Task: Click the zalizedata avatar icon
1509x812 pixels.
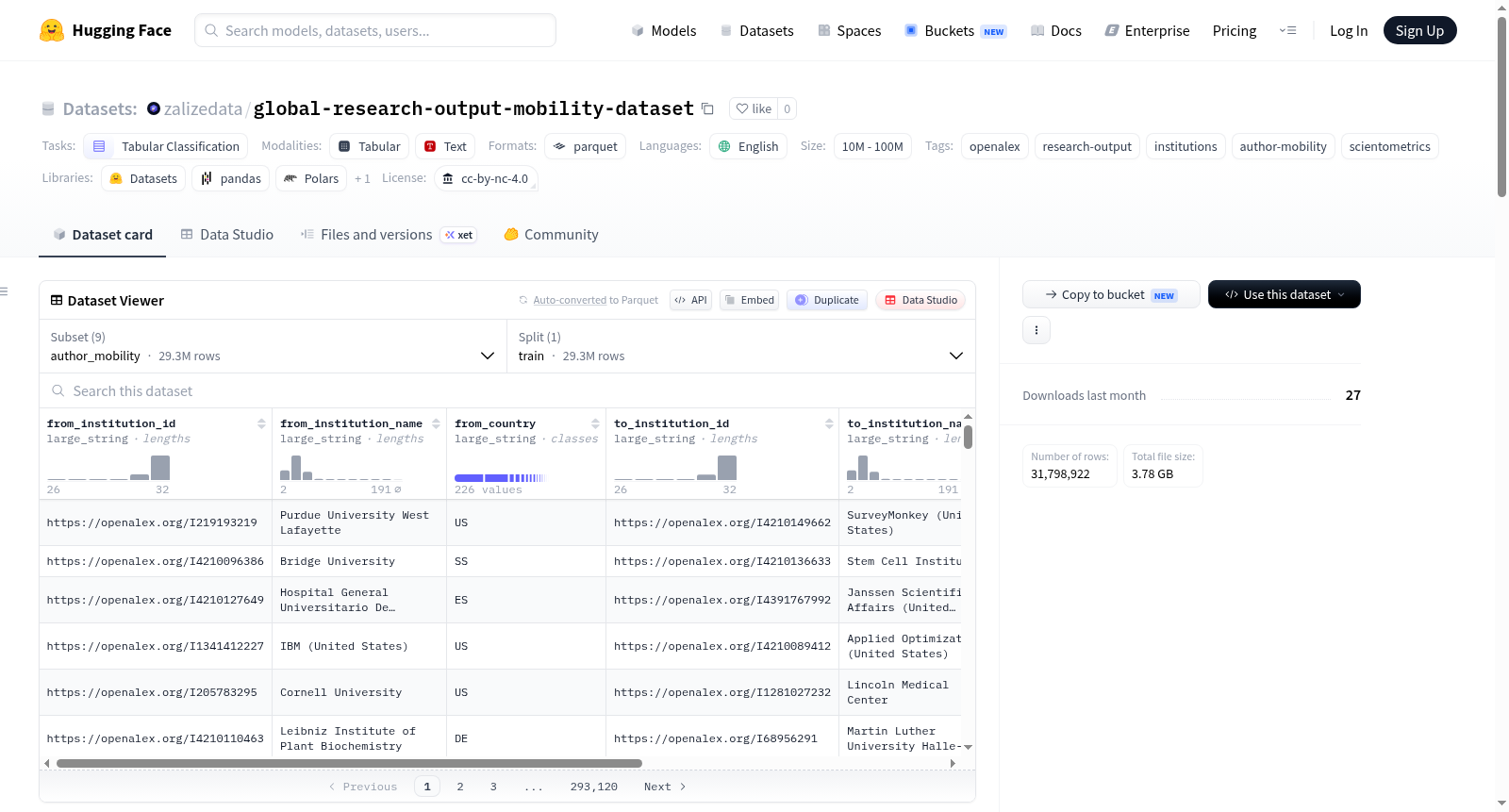Action: (154, 108)
